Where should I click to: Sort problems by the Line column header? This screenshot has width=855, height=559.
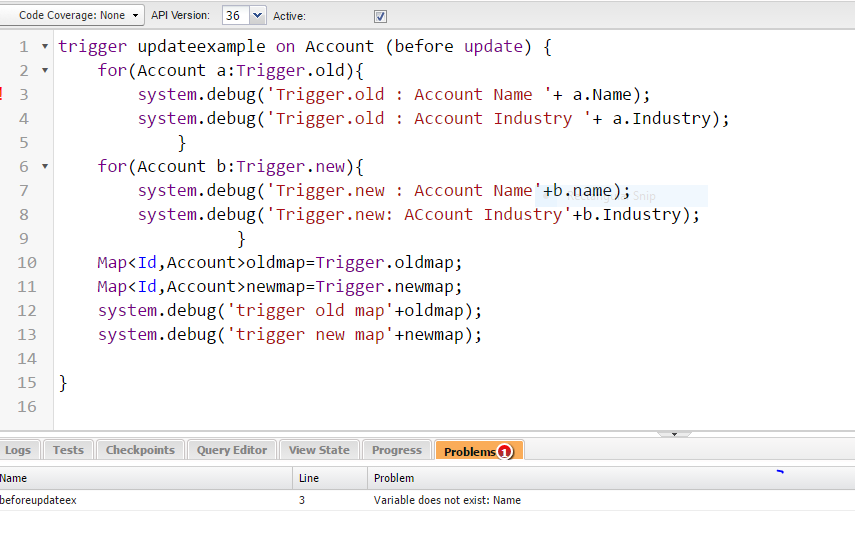[330, 478]
